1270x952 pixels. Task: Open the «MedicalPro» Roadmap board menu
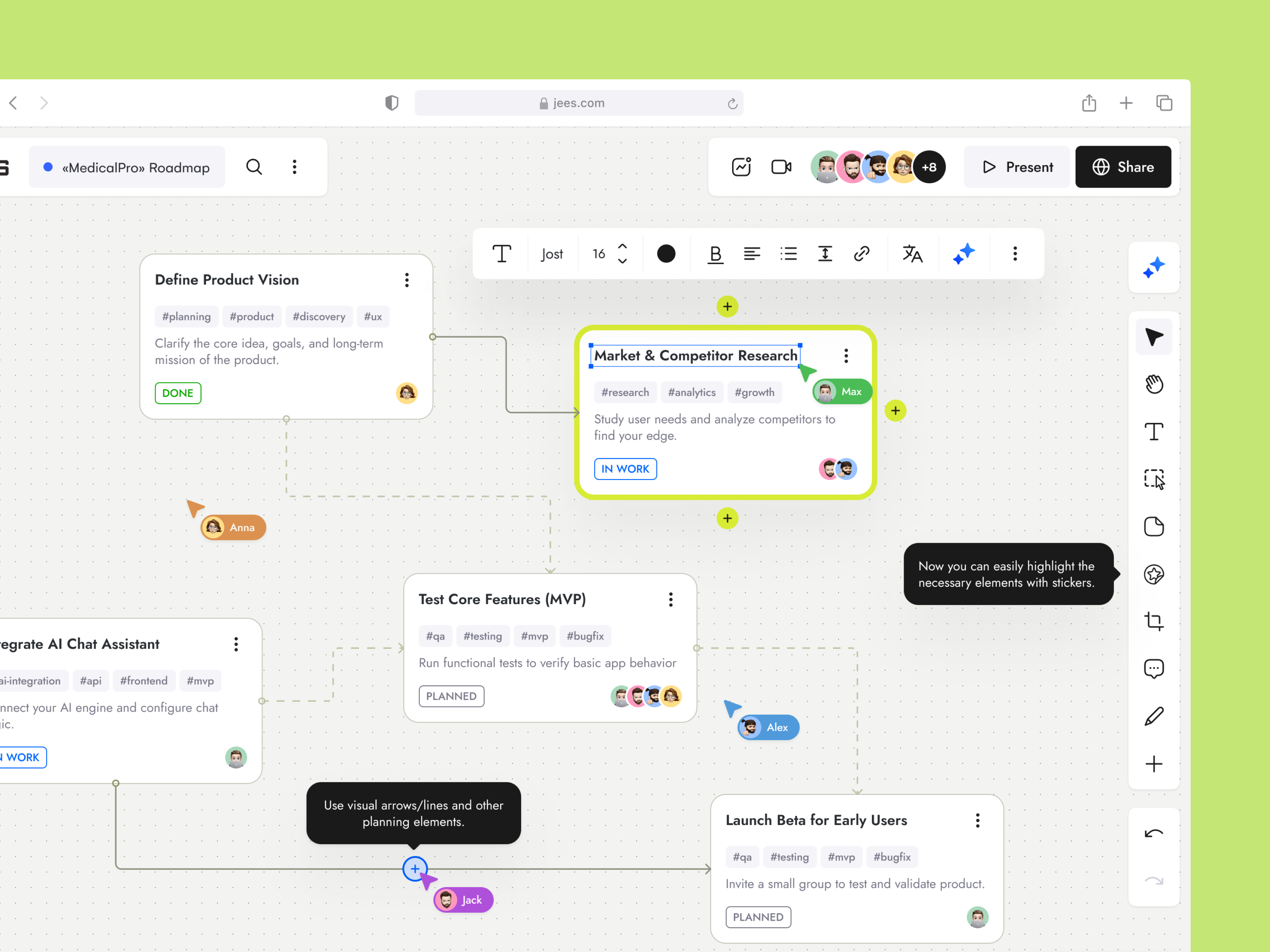(x=294, y=167)
